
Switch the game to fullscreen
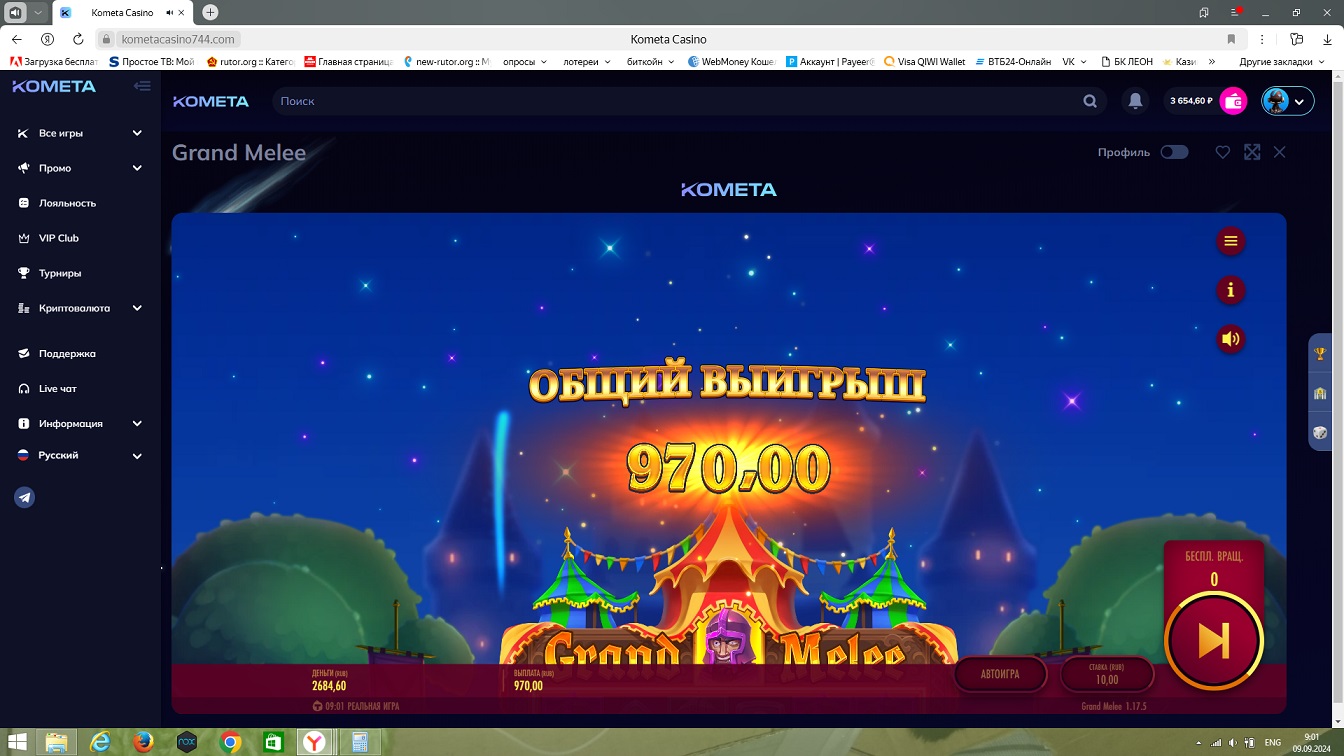1252,152
